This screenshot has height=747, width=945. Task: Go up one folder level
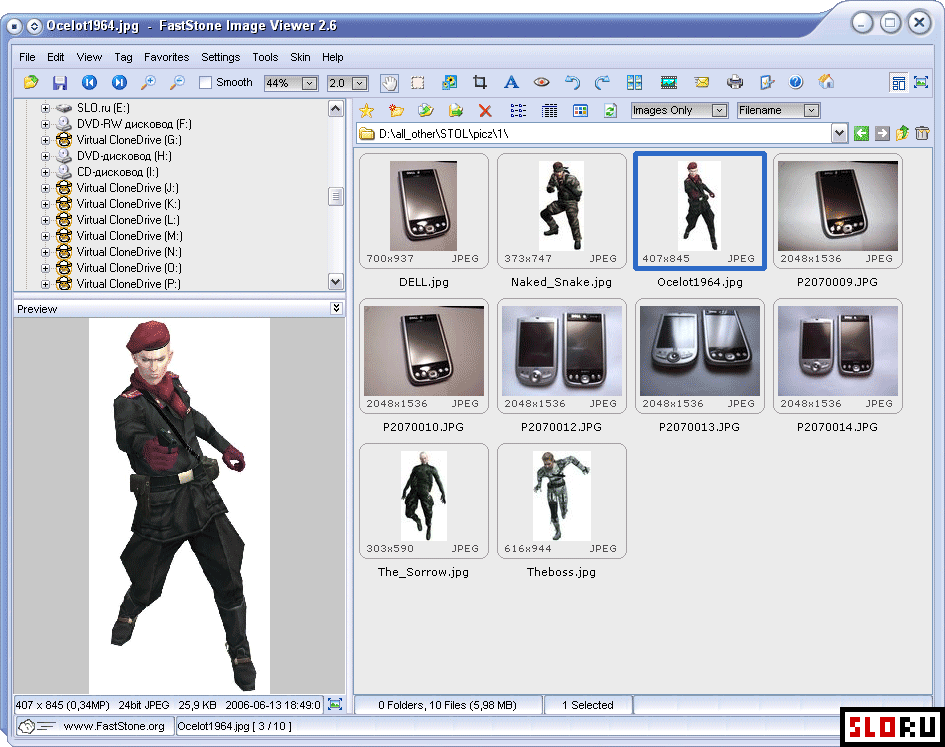[x=902, y=134]
